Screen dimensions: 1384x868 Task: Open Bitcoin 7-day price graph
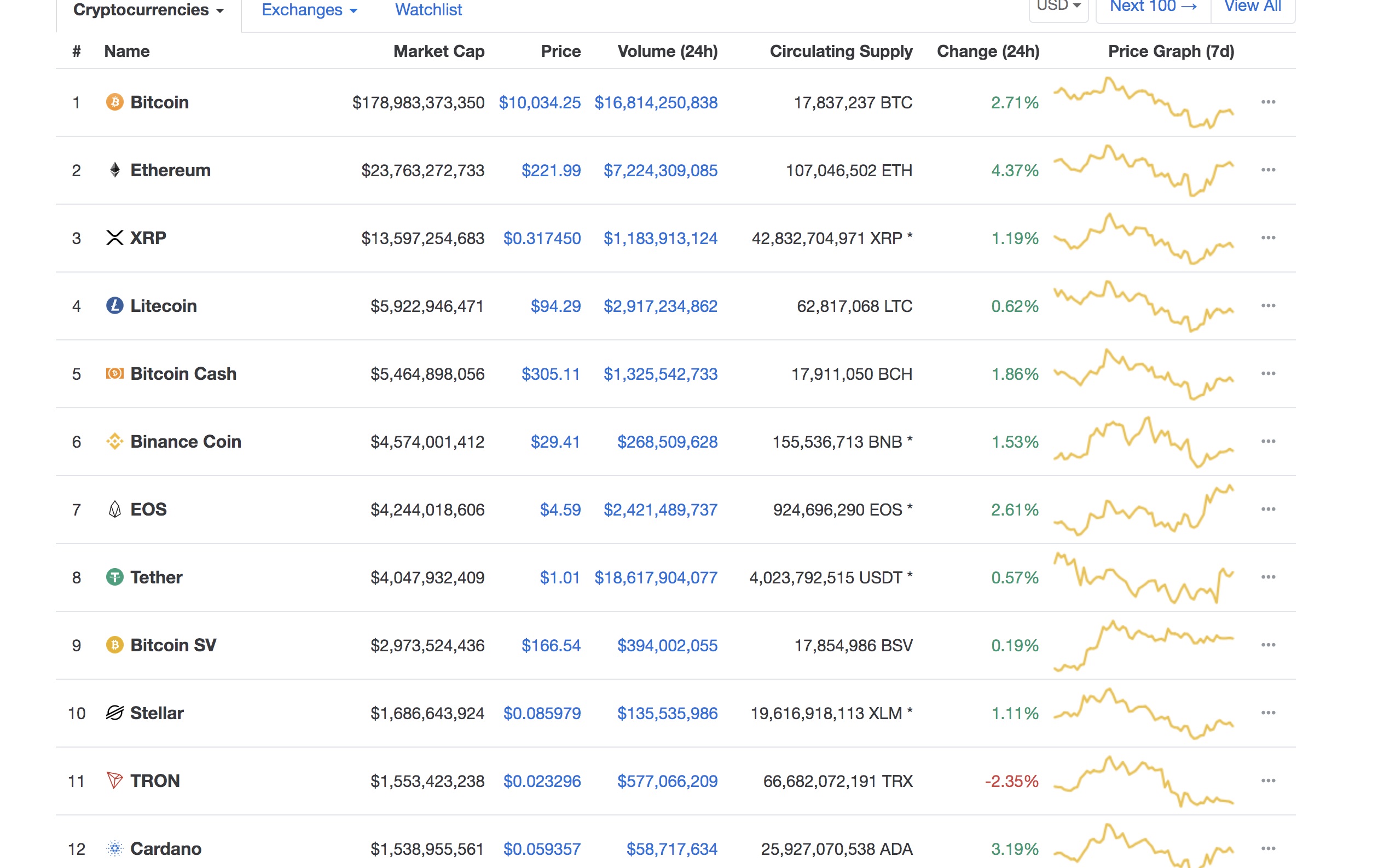[1143, 102]
